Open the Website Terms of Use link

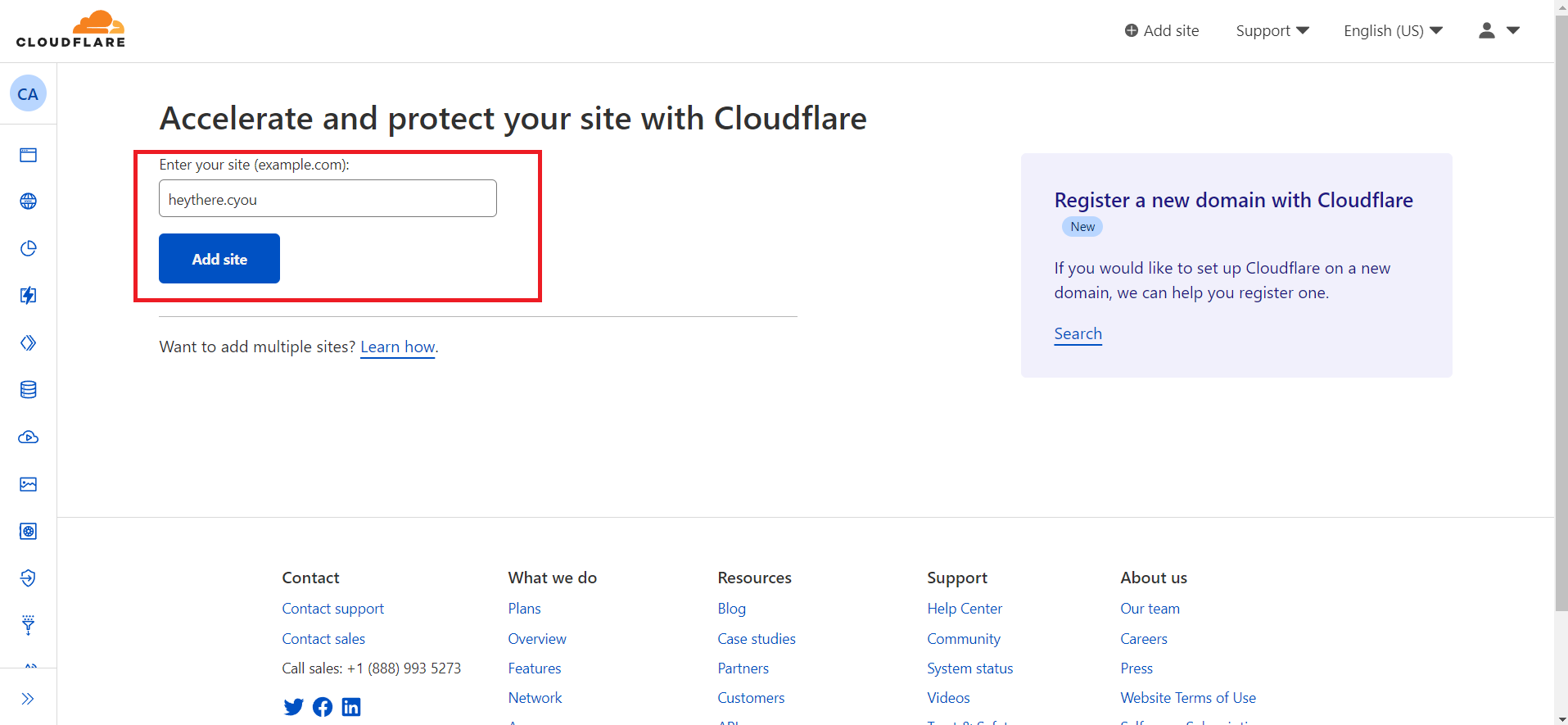coord(1188,698)
